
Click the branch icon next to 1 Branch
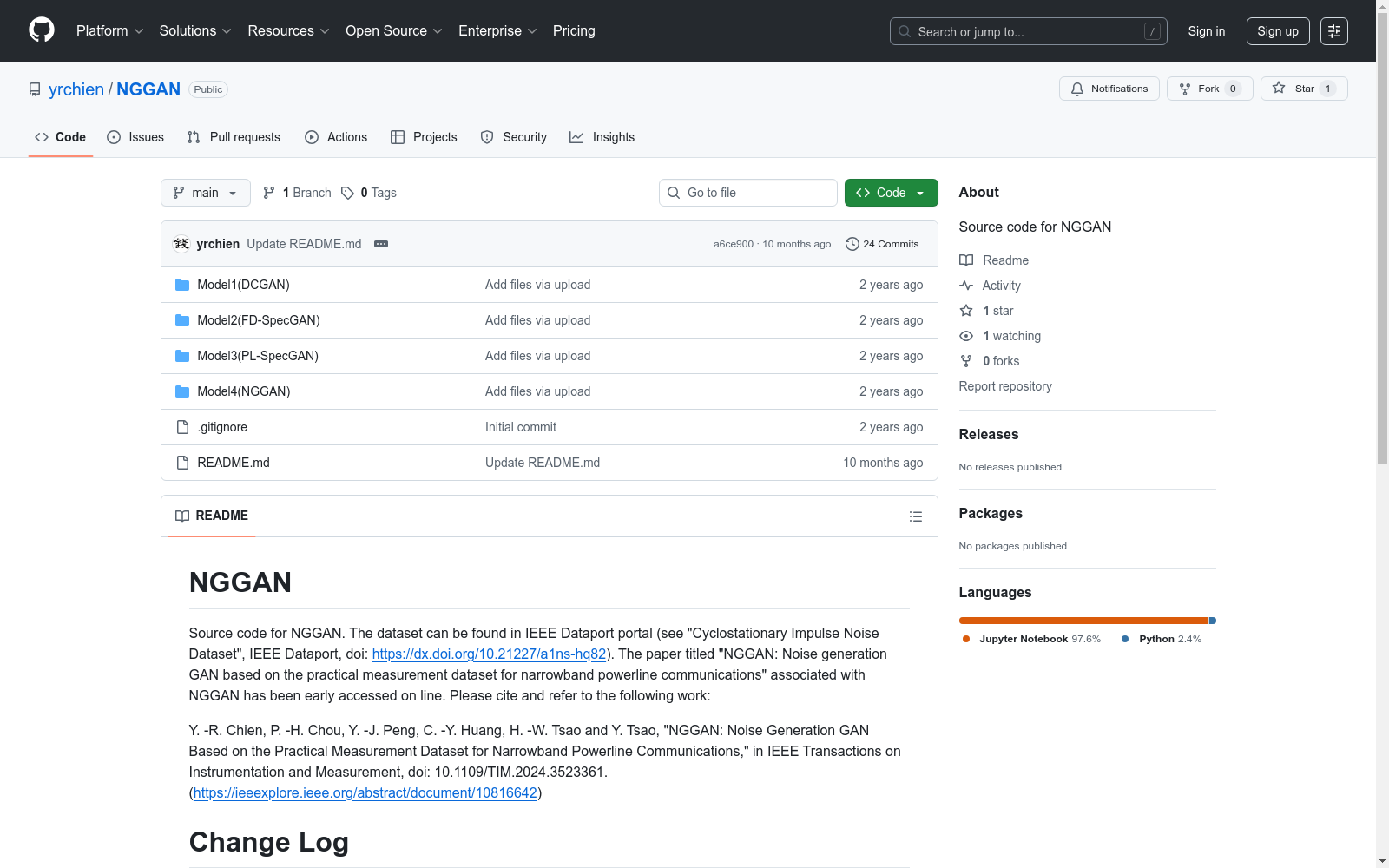[x=269, y=193]
